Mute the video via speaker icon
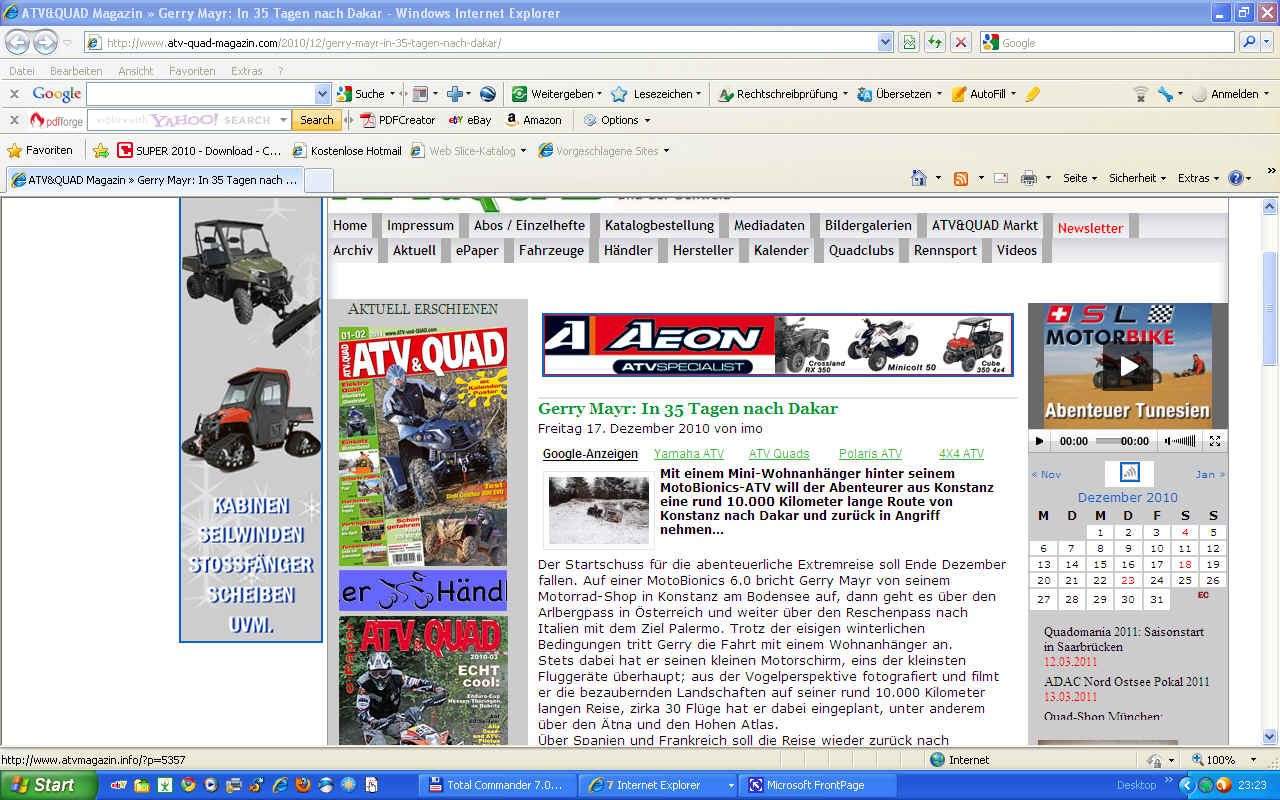The image size is (1280, 800). pos(1167,441)
